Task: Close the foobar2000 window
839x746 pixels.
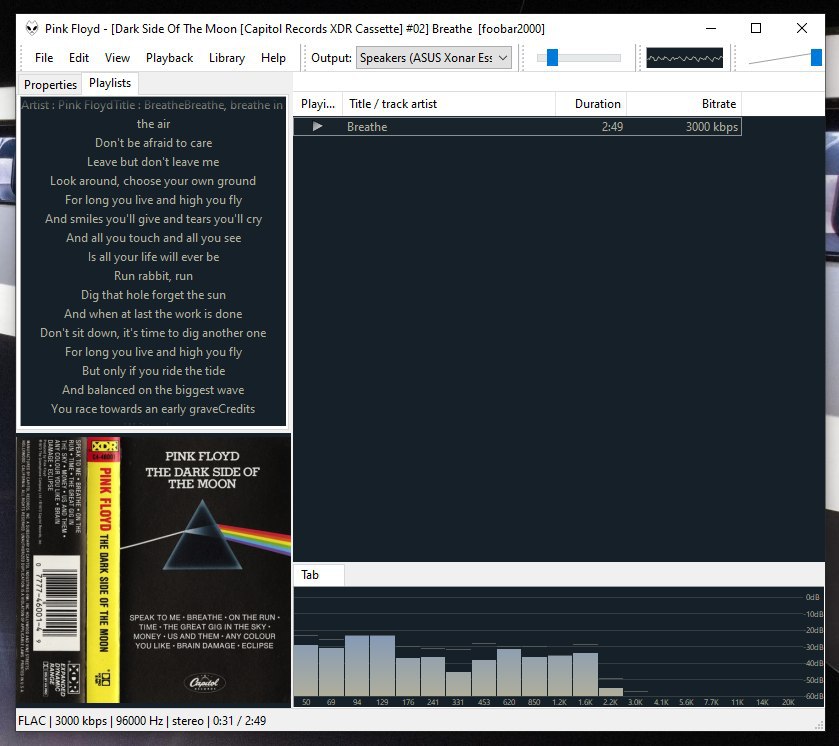Action: pyautogui.click(x=802, y=28)
